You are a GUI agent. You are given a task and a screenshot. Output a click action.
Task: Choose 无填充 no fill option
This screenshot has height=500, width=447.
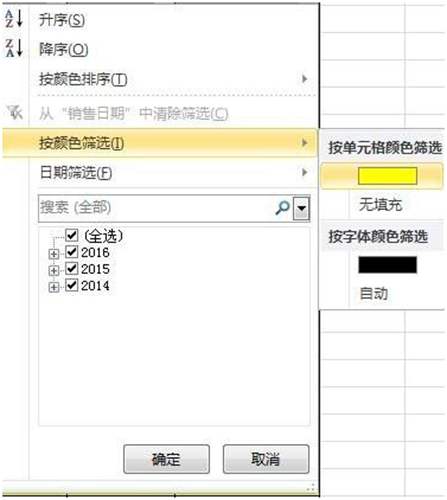coord(381,204)
